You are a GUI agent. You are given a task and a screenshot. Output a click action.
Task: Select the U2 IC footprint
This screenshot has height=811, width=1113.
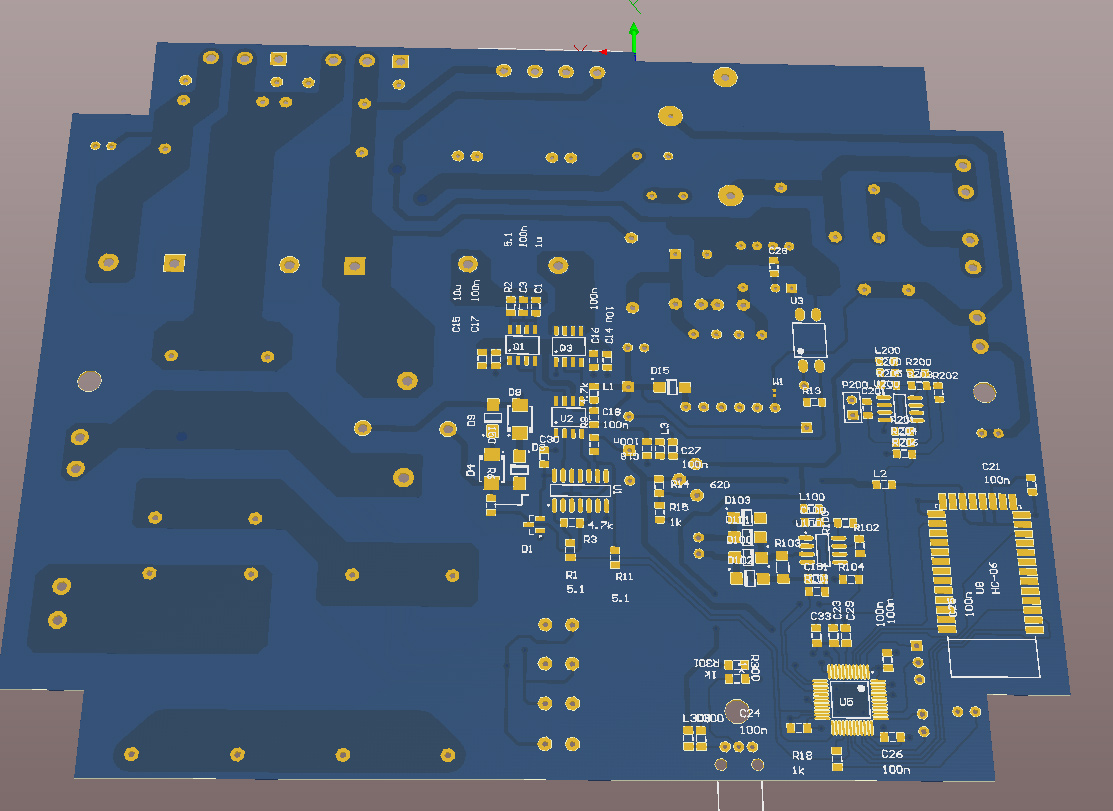(x=570, y=418)
